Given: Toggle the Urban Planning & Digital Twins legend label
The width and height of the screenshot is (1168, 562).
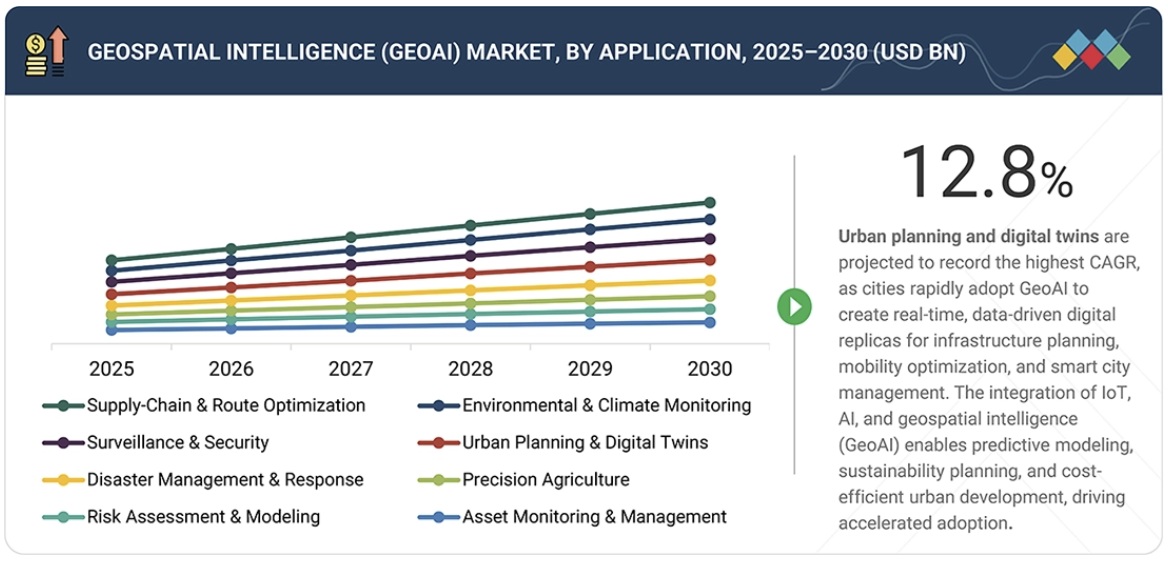Looking at the screenshot, I should click(584, 443).
